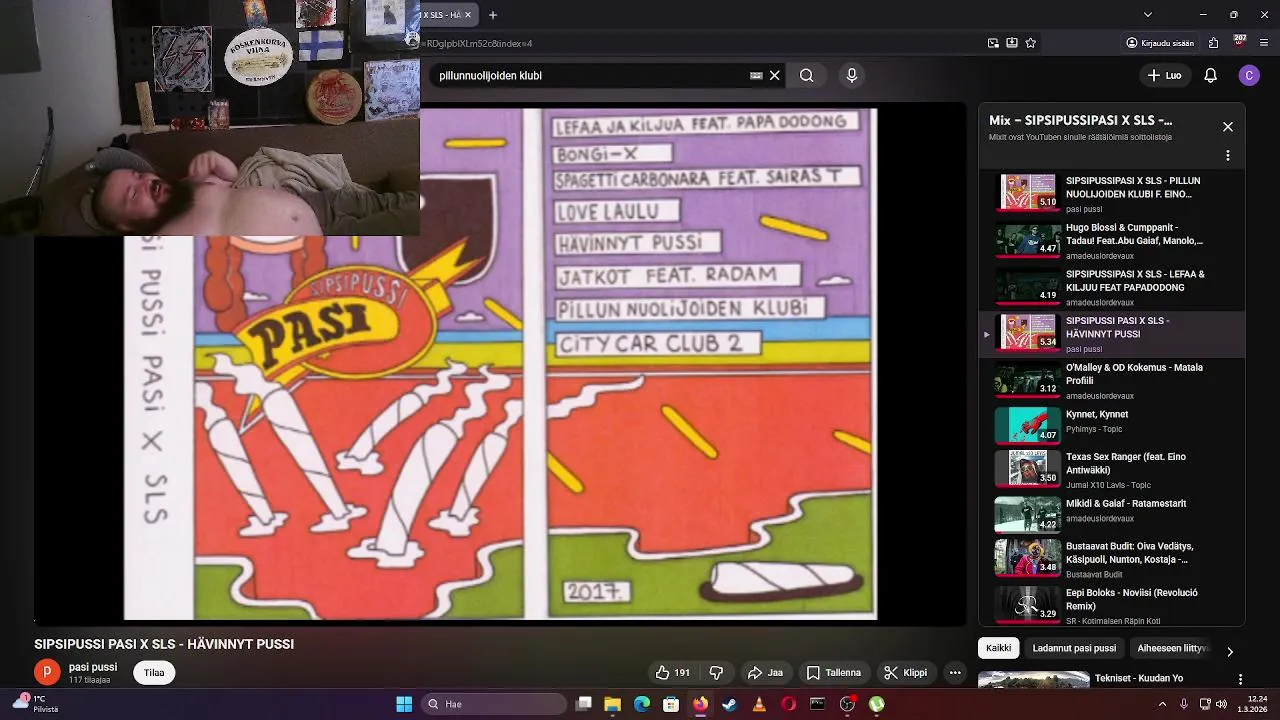Open Opera browser from taskbar
Screen dimensions: 1280x720
coord(788,704)
